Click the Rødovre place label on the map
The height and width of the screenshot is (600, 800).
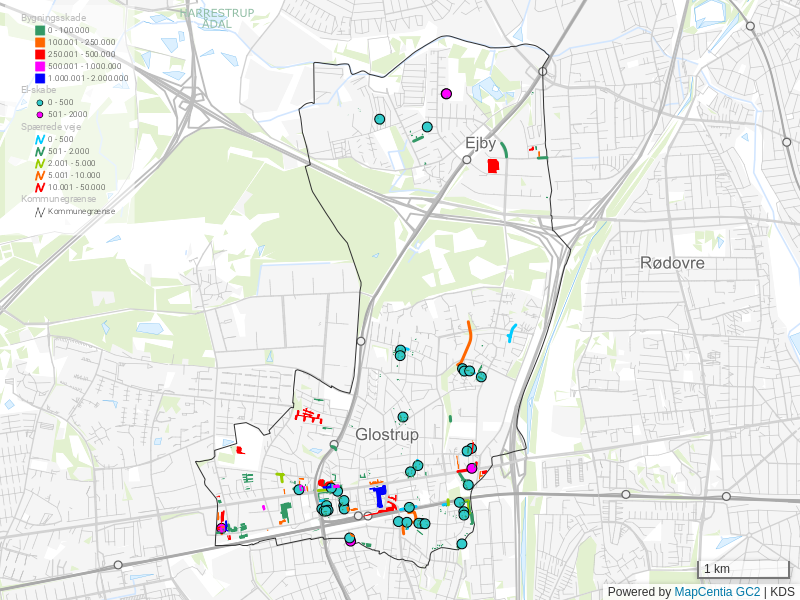click(x=672, y=263)
